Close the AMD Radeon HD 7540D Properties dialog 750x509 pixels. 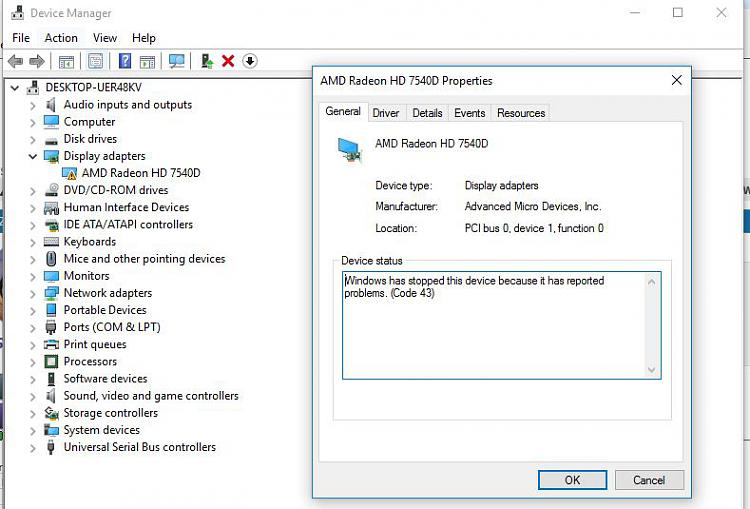676,80
